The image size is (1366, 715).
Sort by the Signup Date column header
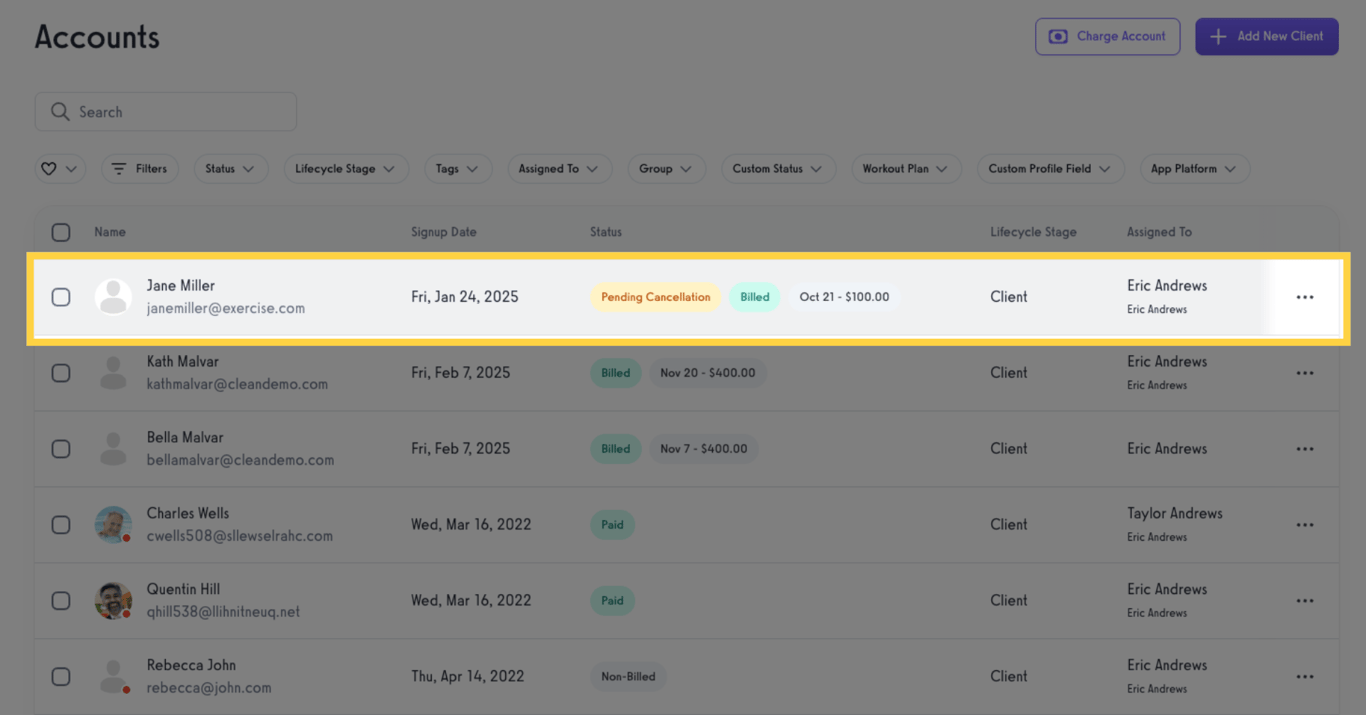(443, 232)
